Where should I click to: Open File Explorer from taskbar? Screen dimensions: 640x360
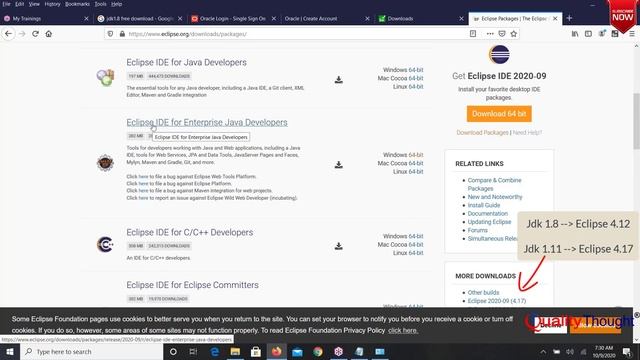point(235,351)
